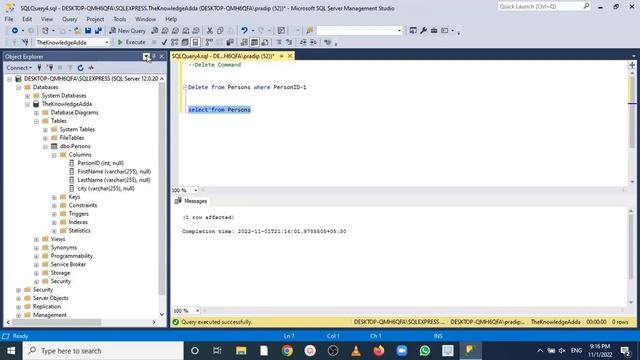Click the Toolbox icon in toolbar
The height and width of the screenshot is (360, 640).
(434, 31)
